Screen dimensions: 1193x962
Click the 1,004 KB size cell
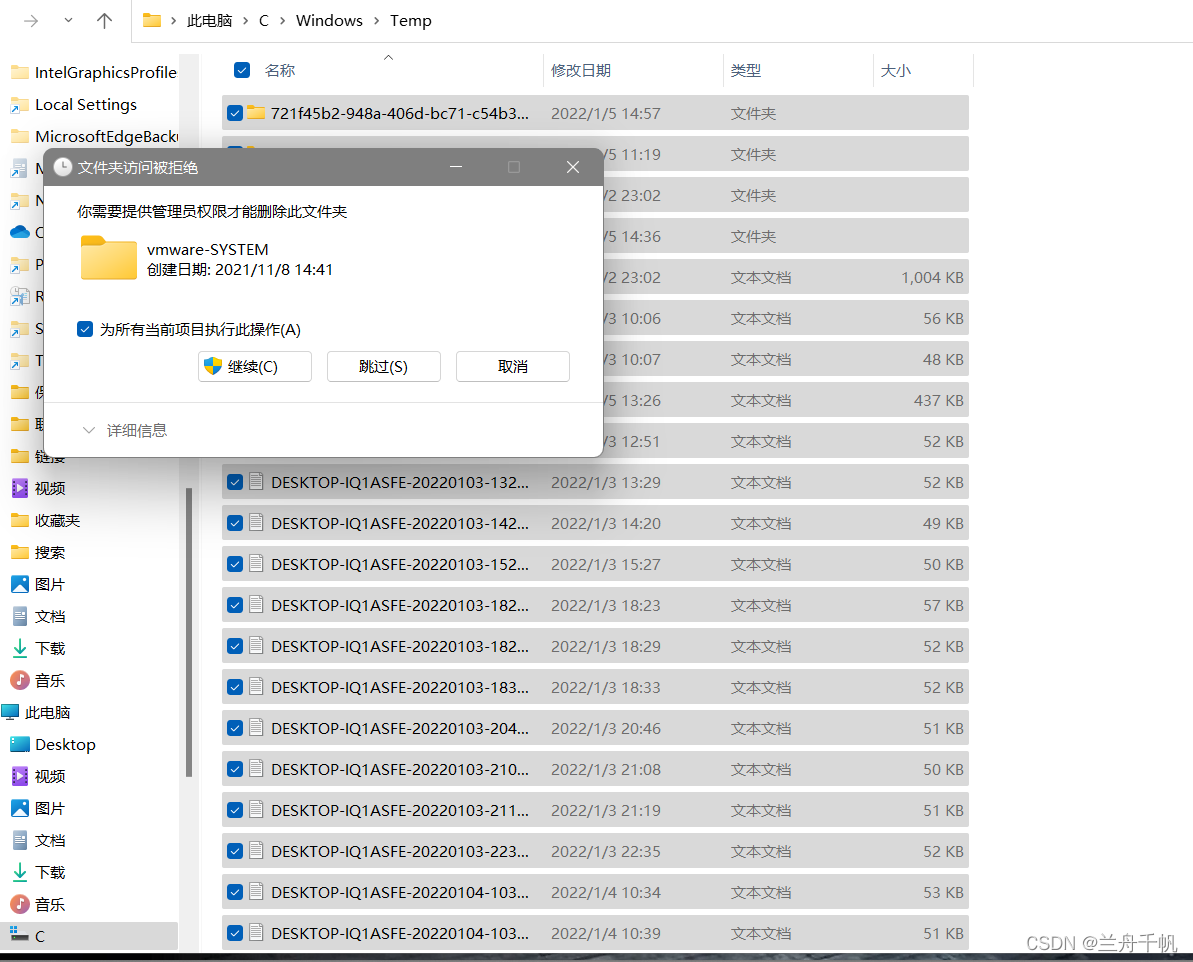pos(932,278)
